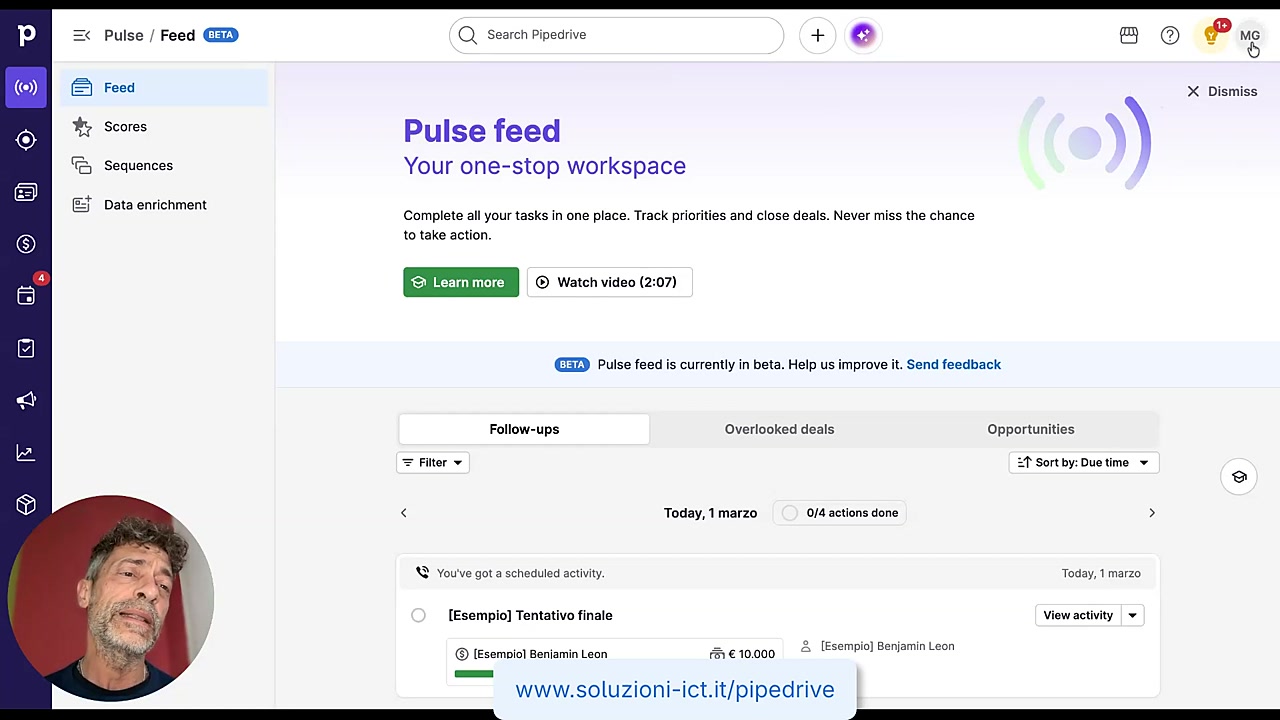Switch to the Overlooked deals tab
The image size is (1280, 720).
[779, 429]
